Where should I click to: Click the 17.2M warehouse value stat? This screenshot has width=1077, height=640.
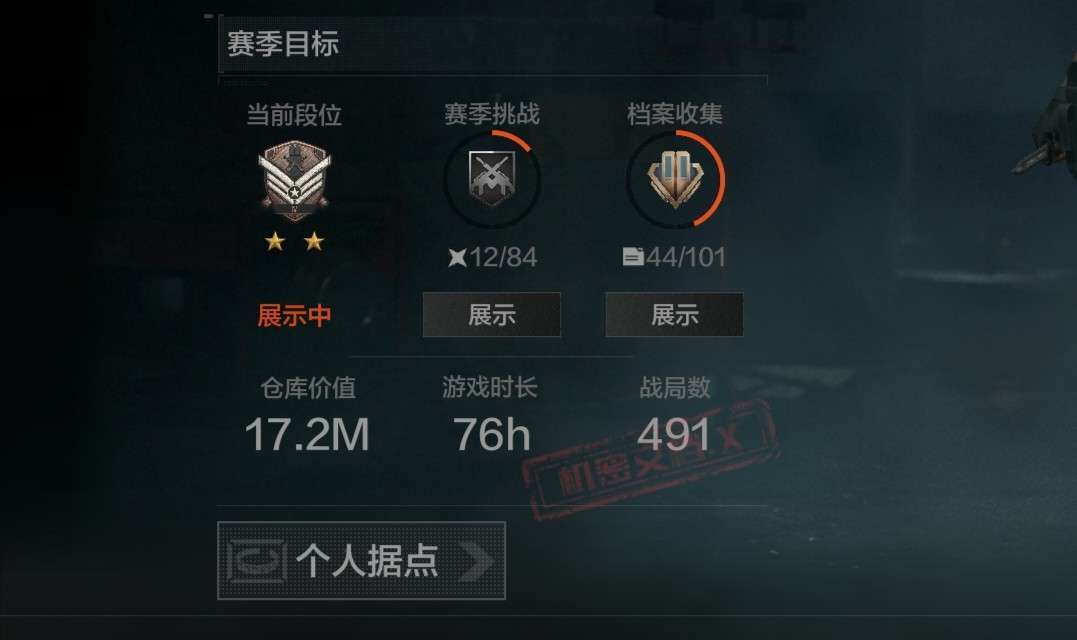(x=307, y=434)
